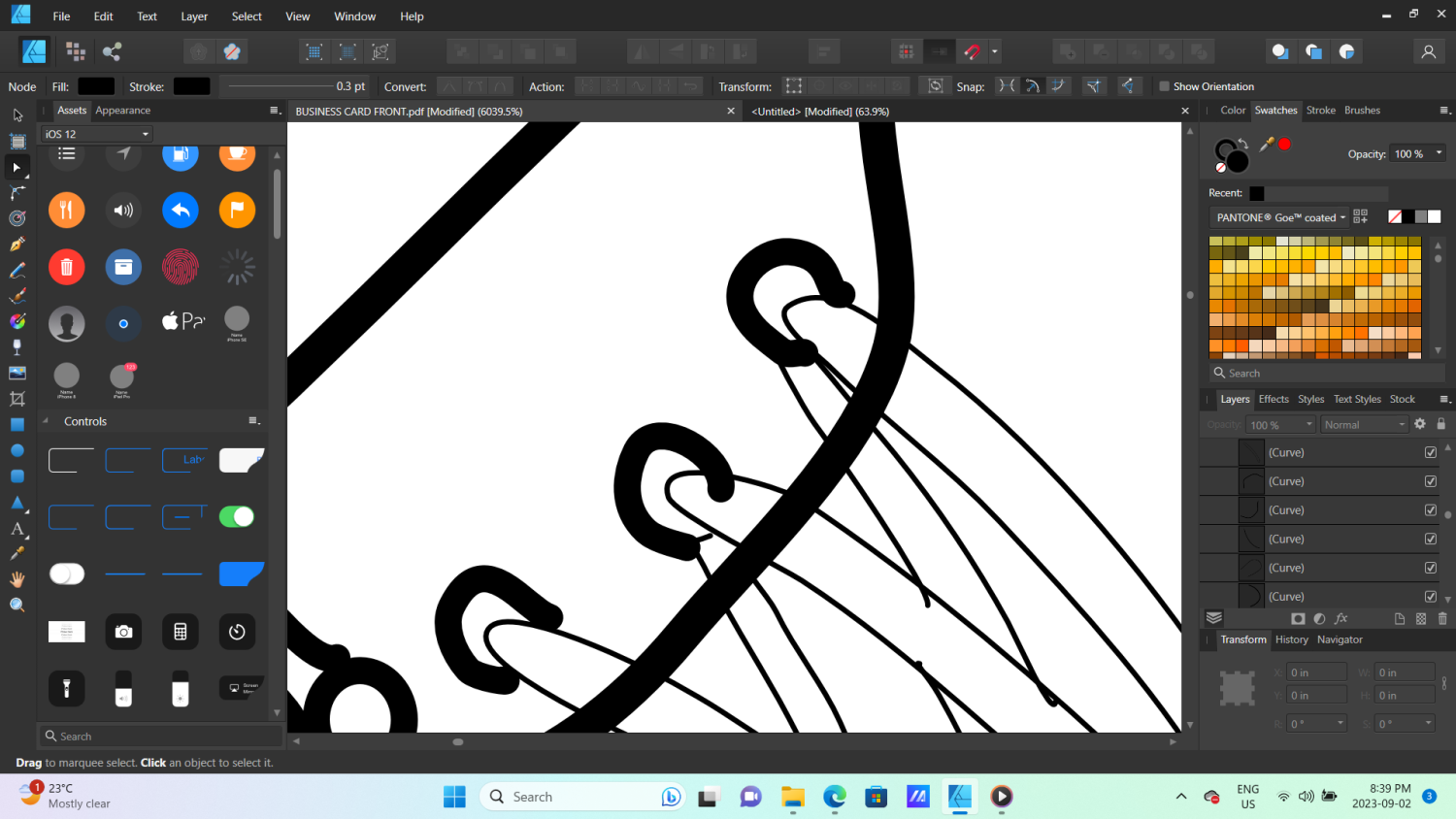Pick the Artistic Text tool
Screen dimensions: 1456x819
(x=17, y=529)
